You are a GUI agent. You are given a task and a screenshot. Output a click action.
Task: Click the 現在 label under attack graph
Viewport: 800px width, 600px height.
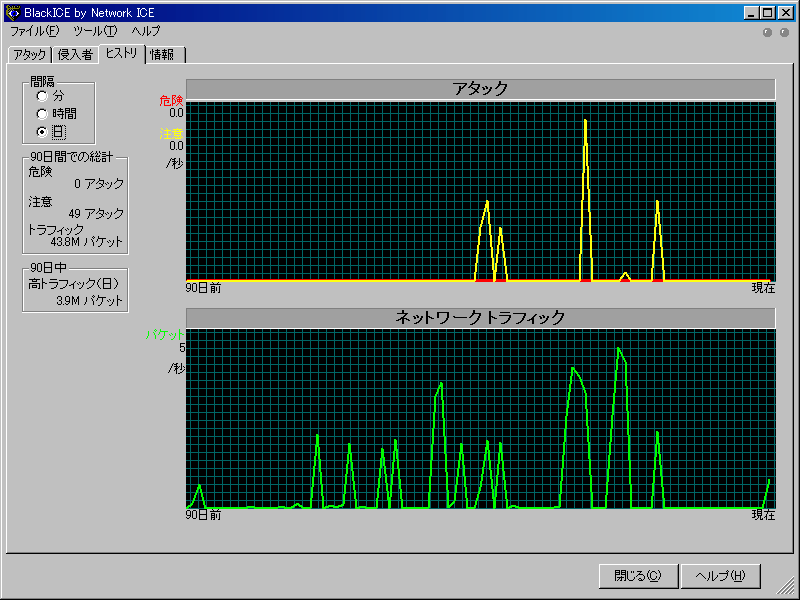click(763, 288)
